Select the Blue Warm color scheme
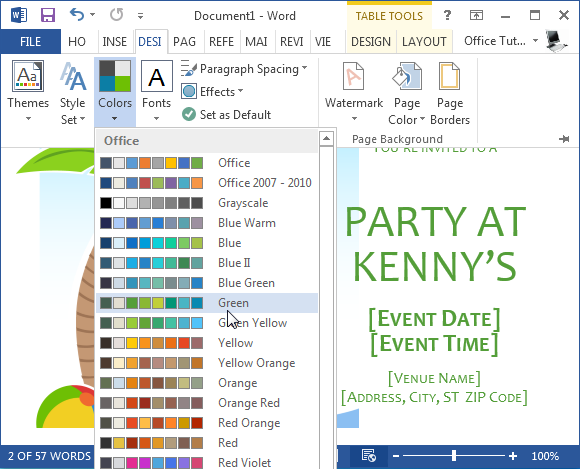Viewport: 580px width, 469px height. (x=207, y=223)
